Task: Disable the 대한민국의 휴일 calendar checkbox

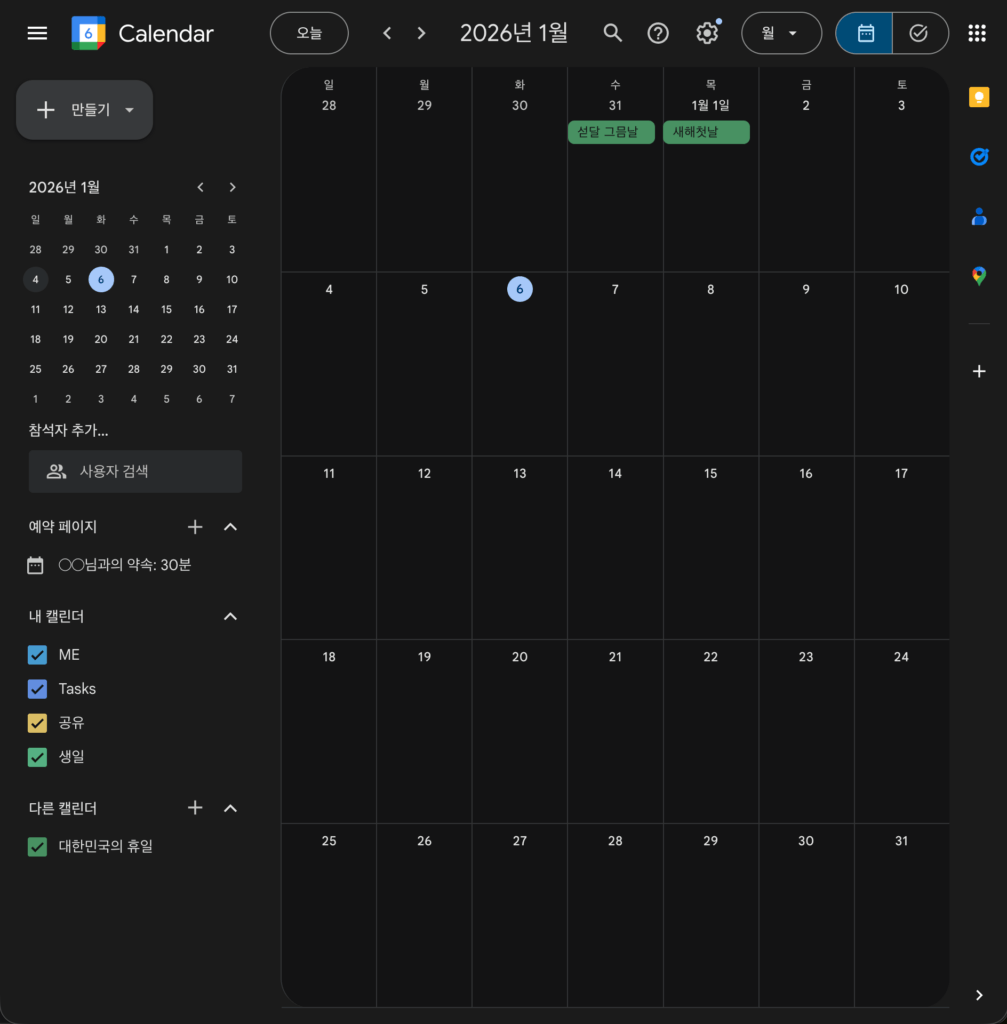Action: [38, 847]
